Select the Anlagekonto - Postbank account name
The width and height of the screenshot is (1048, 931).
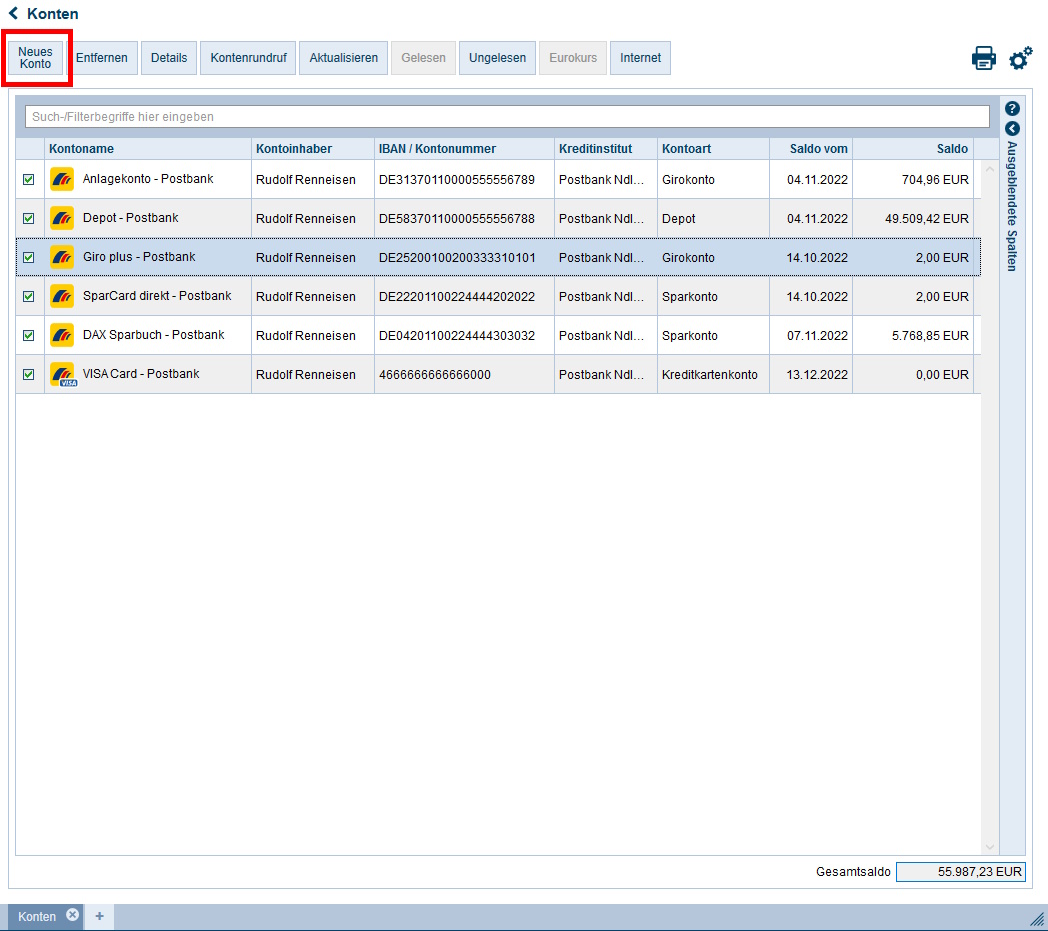click(x=148, y=178)
